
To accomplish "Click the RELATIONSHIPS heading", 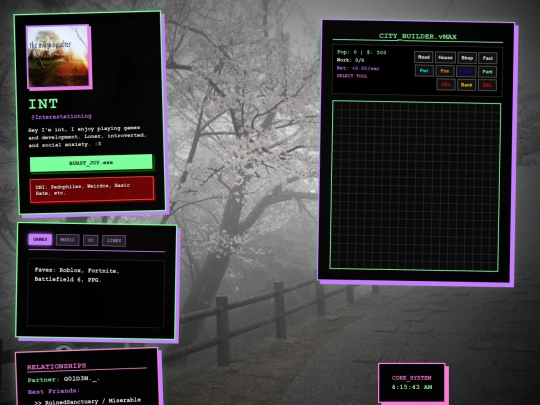I will pos(57,366).
